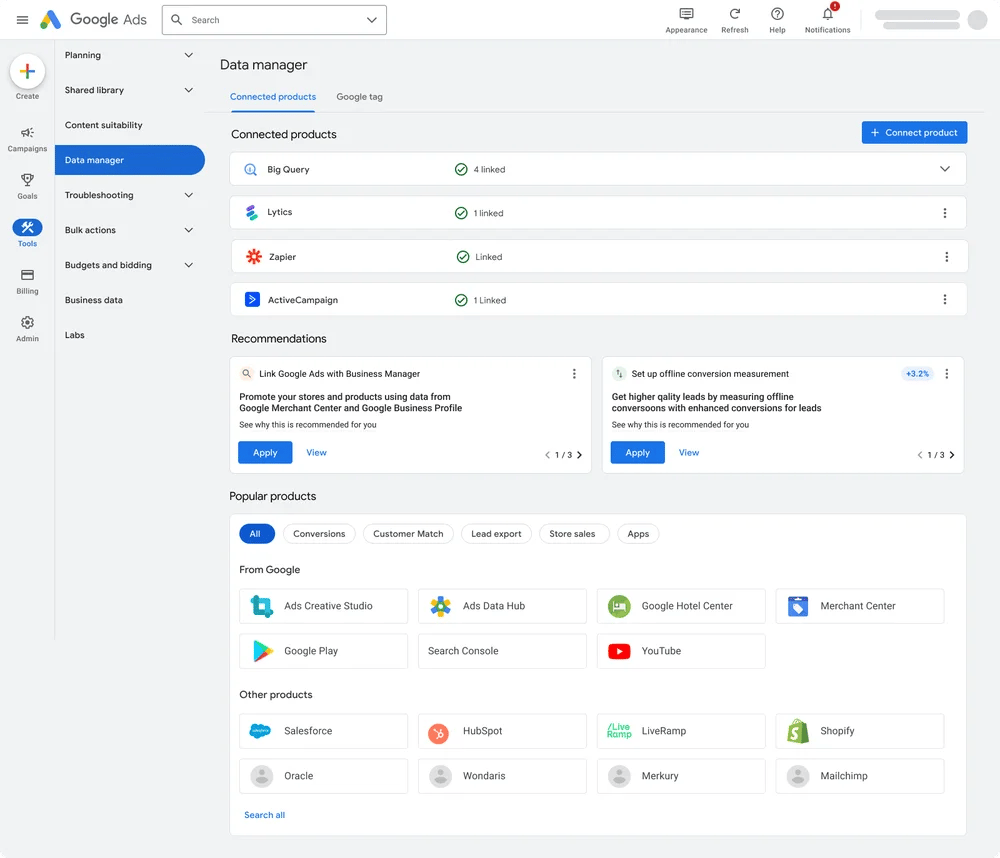1000x858 pixels.
Task: Open menu on offline conversion recommendation card
Action: (946, 374)
